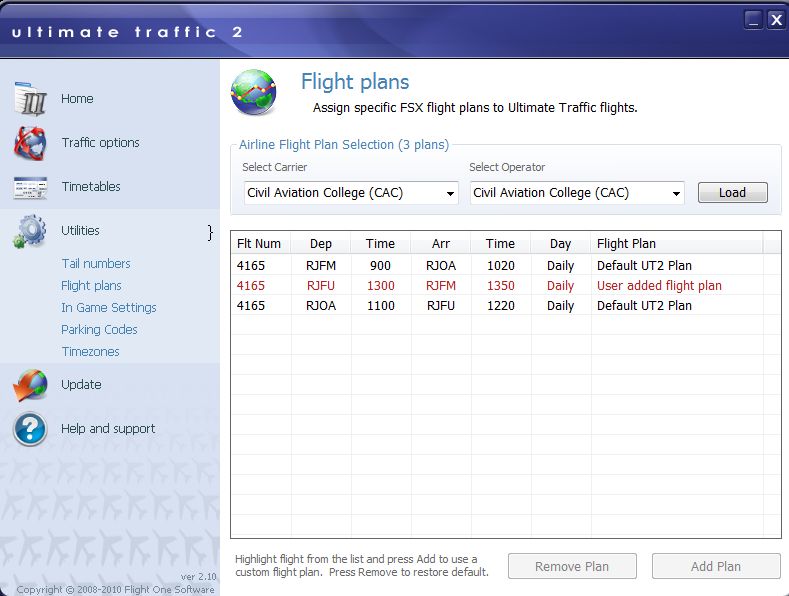Click the Remove Plan button
The height and width of the screenshot is (596, 789).
[572, 567]
